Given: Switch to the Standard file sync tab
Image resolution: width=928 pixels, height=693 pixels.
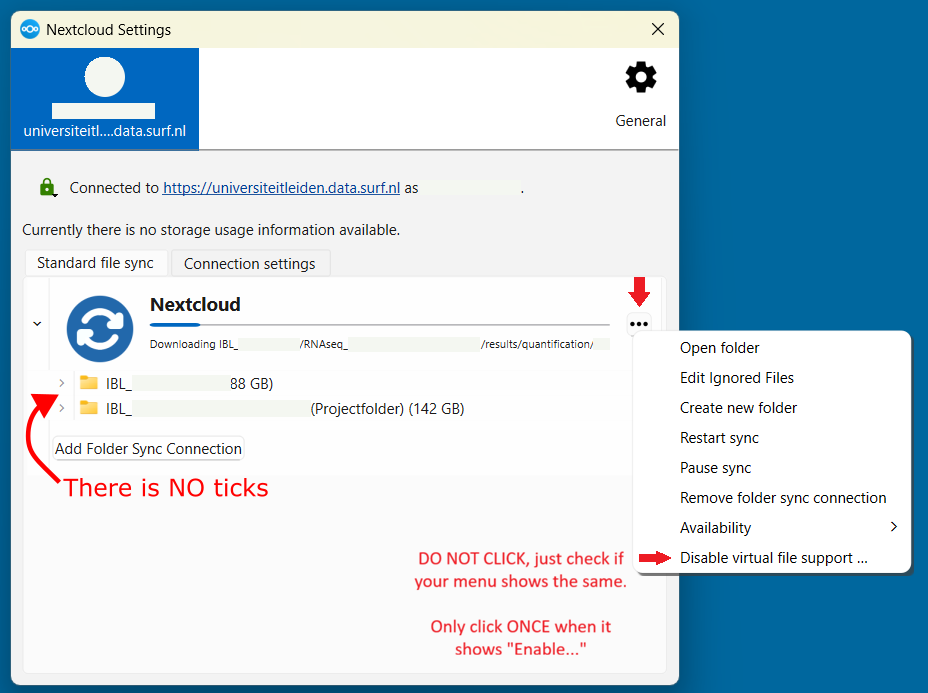Looking at the screenshot, I should pos(95,263).
